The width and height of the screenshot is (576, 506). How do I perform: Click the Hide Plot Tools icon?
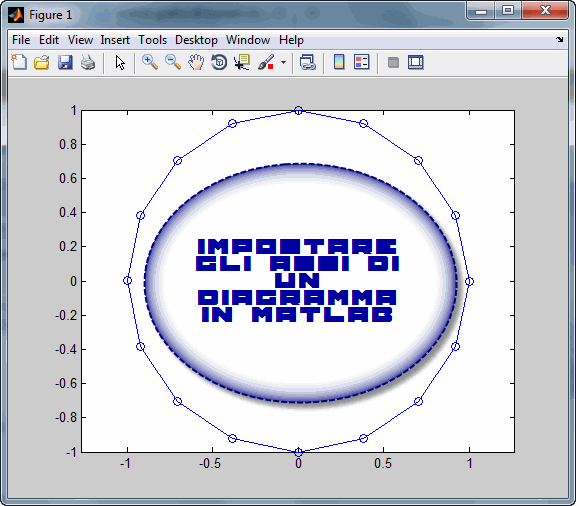(x=393, y=62)
